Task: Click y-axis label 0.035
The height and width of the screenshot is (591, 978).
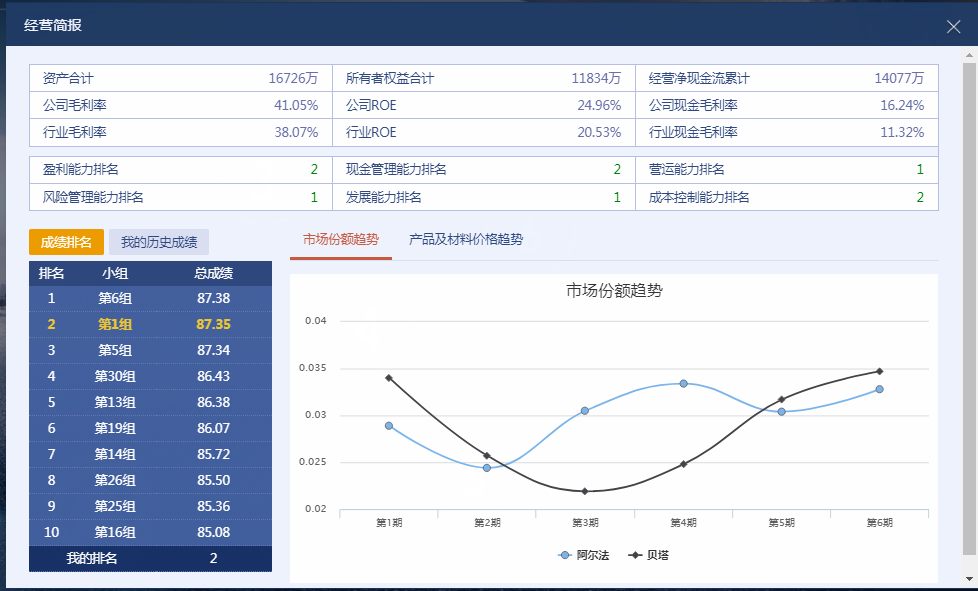Action: click(x=312, y=368)
